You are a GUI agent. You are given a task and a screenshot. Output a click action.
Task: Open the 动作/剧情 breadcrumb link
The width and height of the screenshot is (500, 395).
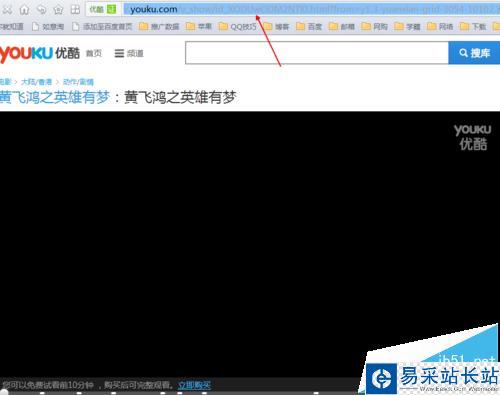[78, 82]
